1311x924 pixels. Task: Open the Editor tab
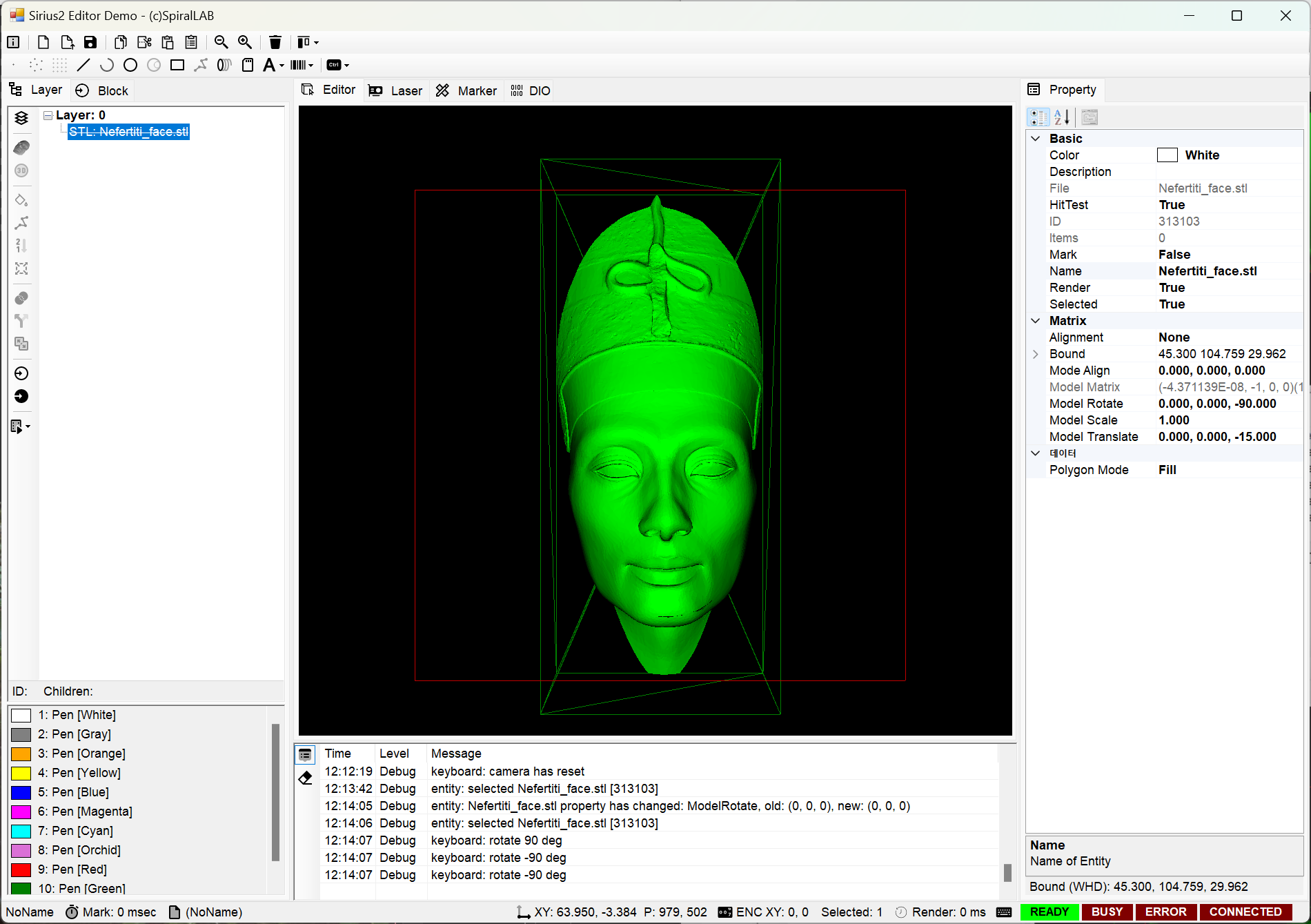(x=329, y=90)
